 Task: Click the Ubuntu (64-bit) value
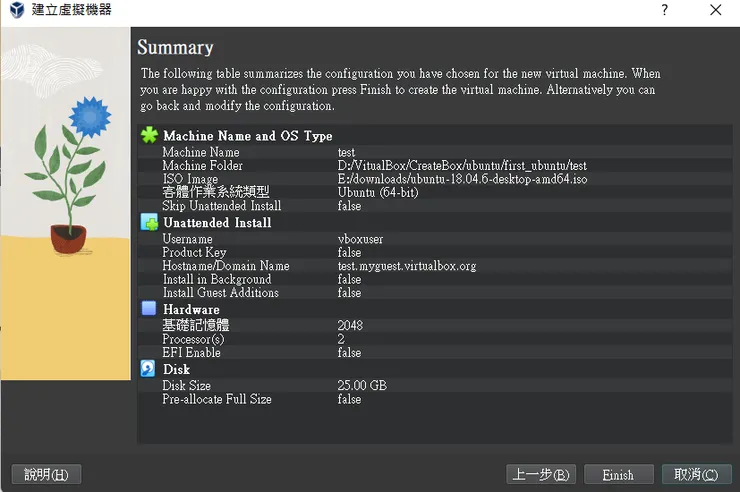coord(378,192)
